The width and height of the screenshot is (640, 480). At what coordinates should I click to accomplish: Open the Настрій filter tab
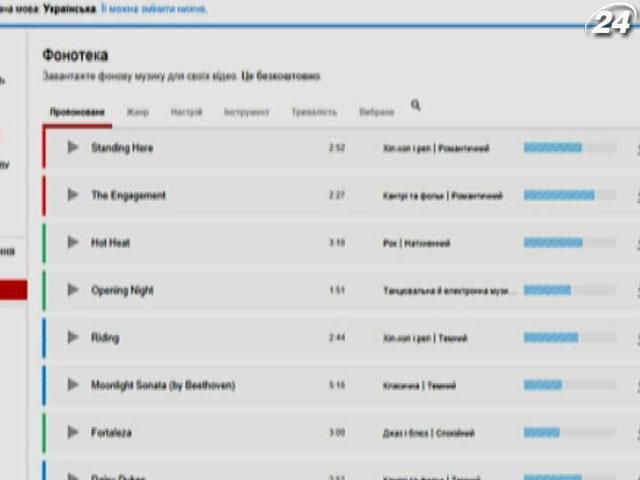(187, 112)
